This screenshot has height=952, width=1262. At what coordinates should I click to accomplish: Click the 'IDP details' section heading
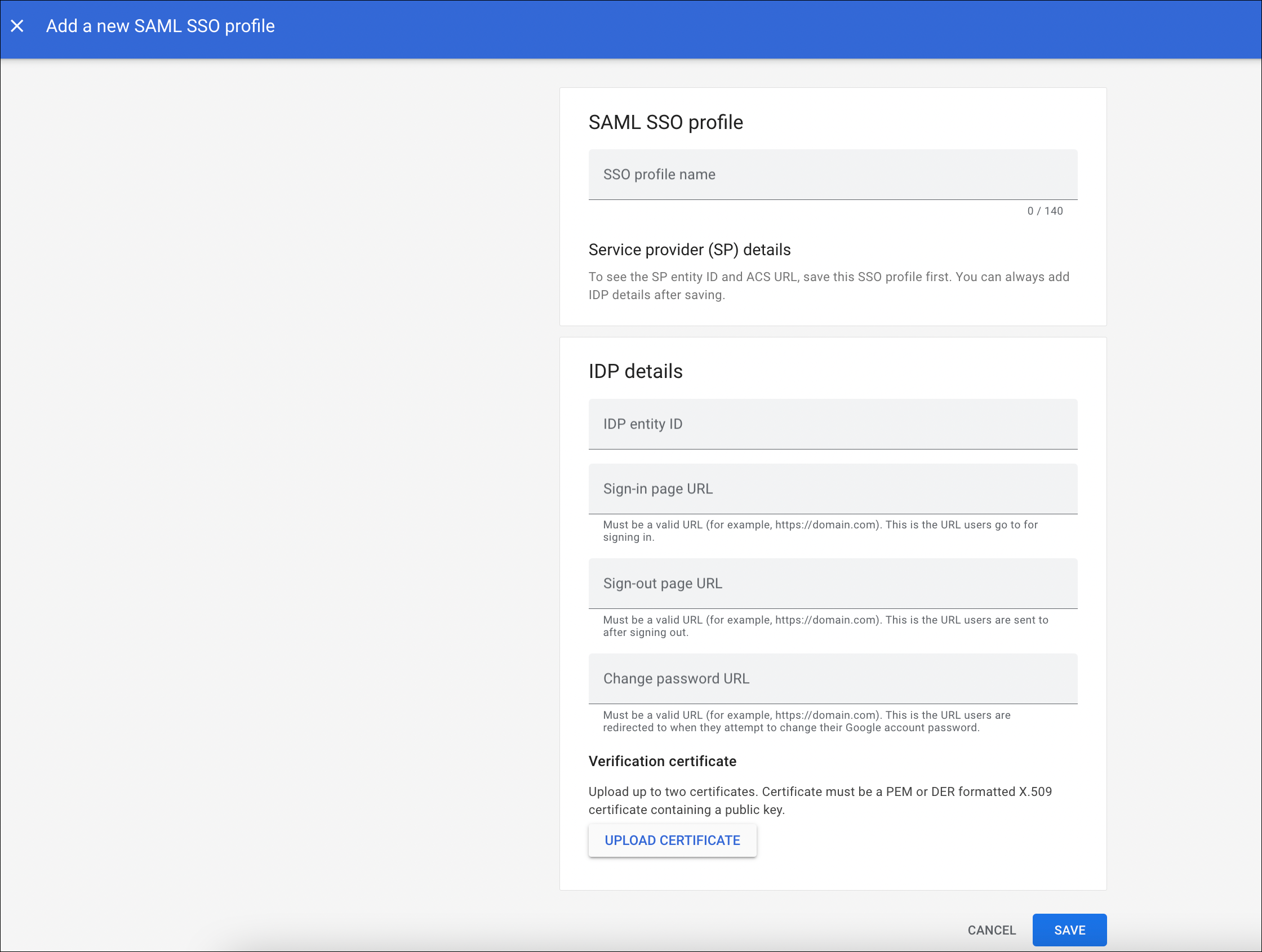click(635, 371)
